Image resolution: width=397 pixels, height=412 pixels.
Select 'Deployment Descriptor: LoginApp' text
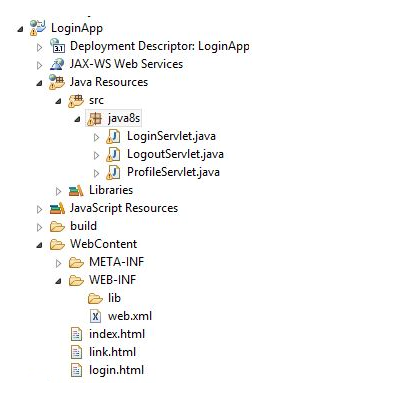tap(160, 46)
